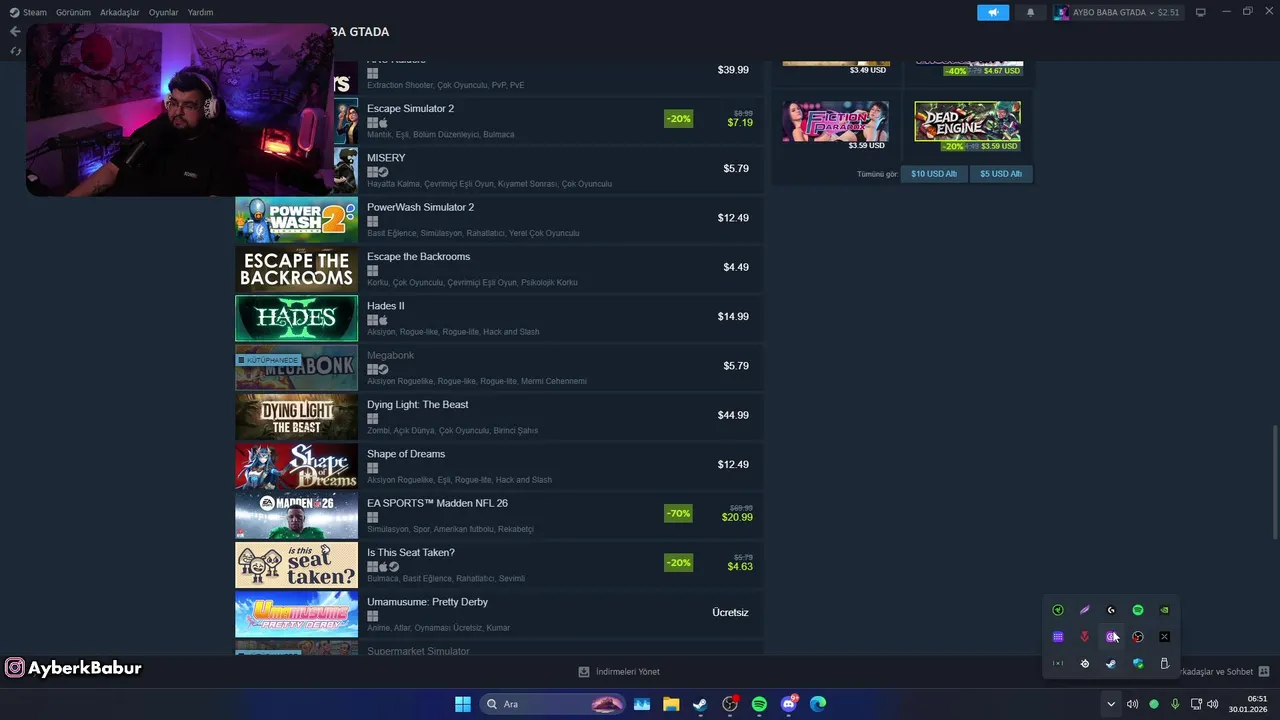Open the network display tray icon

click(x=1196, y=704)
